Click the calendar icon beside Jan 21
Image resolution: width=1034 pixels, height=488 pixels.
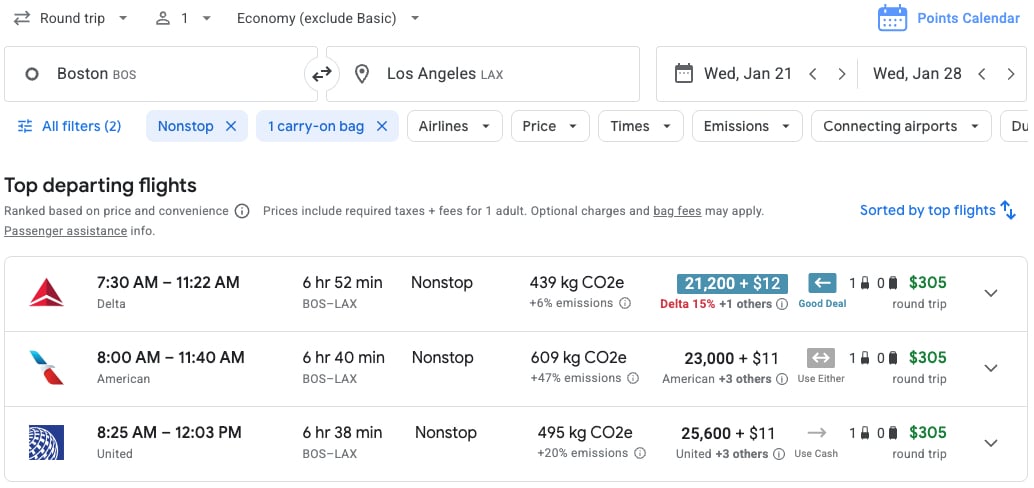684,73
